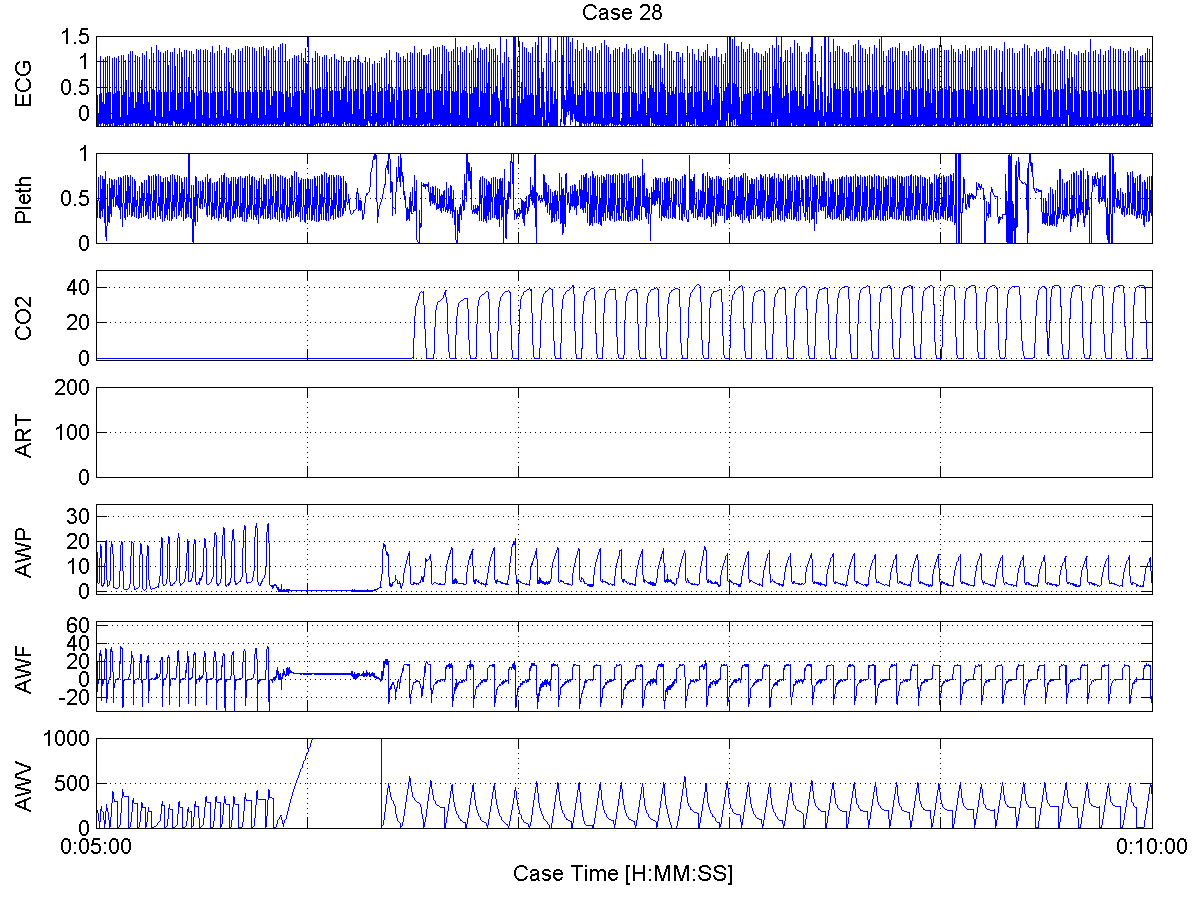
Task: Click the 60 tick on AWF axis
Action: 80,625
